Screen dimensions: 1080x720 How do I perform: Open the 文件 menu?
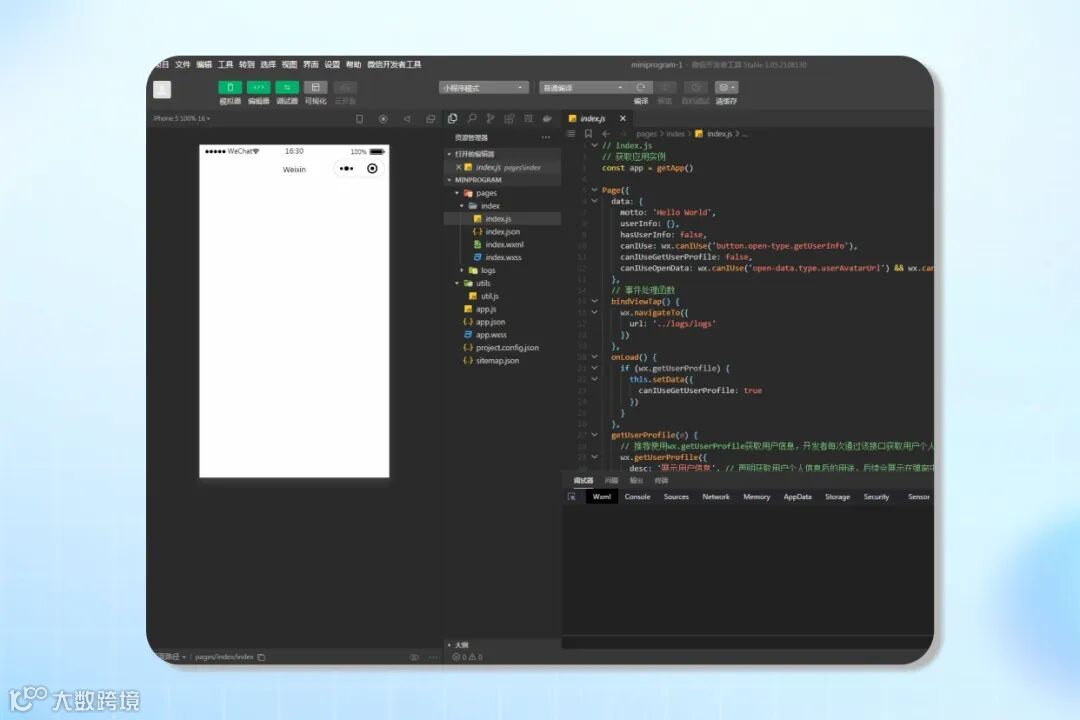pyautogui.click(x=183, y=64)
